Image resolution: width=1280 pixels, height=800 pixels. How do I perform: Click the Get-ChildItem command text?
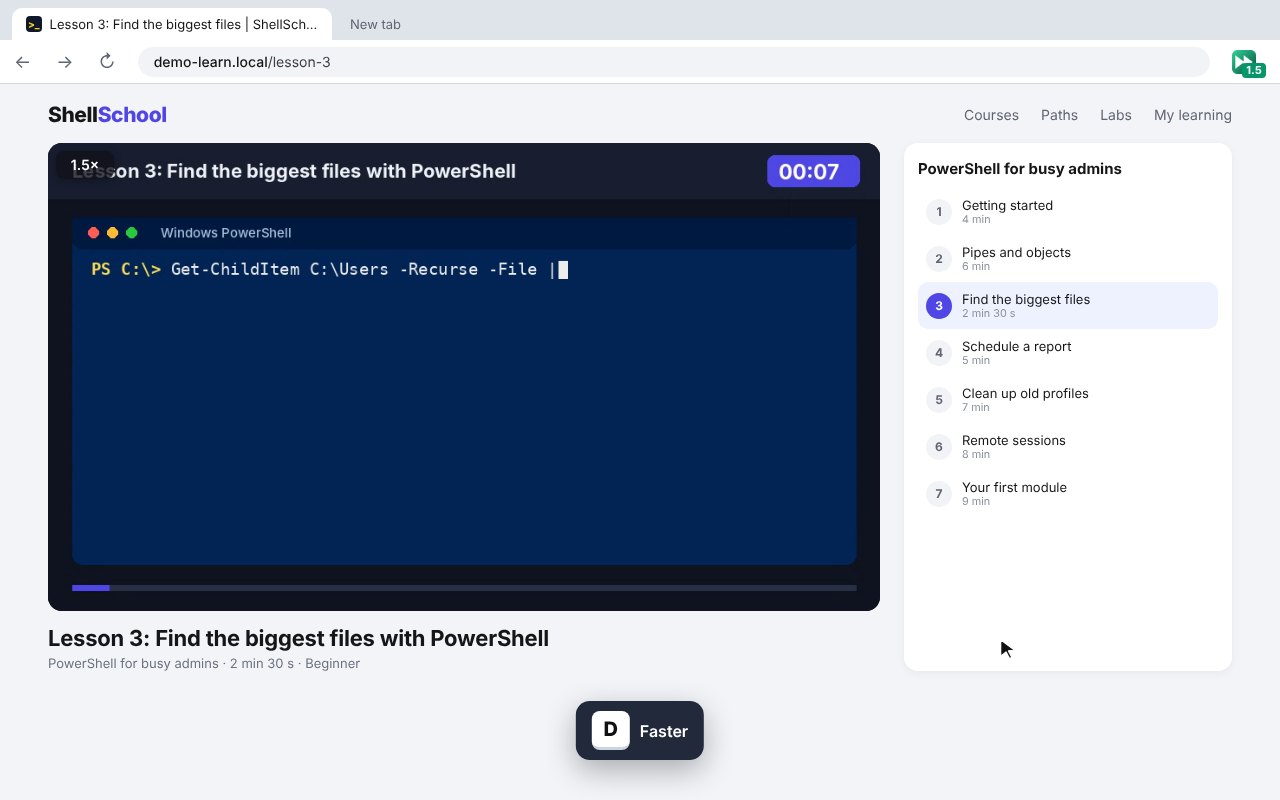[x=363, y=269]
